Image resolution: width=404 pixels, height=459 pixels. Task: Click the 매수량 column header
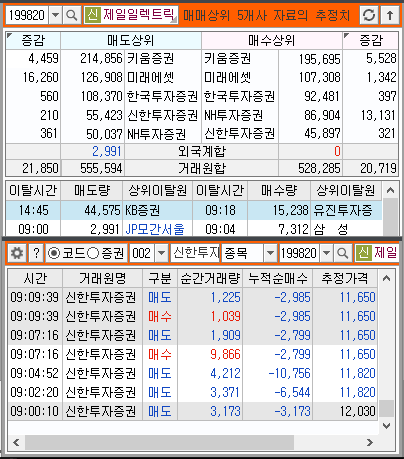click(279, 191)
